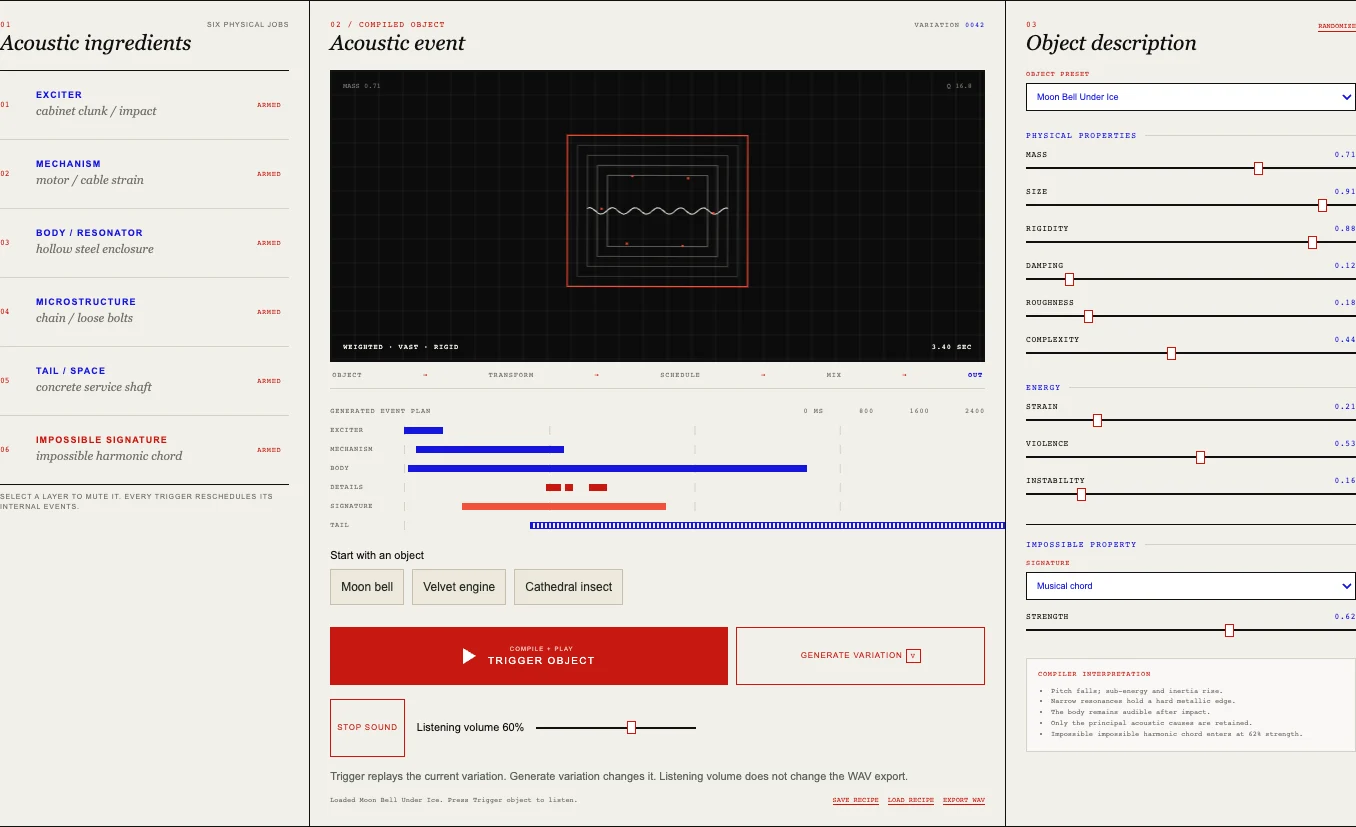Click the Body bar in the event plan

click(x=607, y=468)
